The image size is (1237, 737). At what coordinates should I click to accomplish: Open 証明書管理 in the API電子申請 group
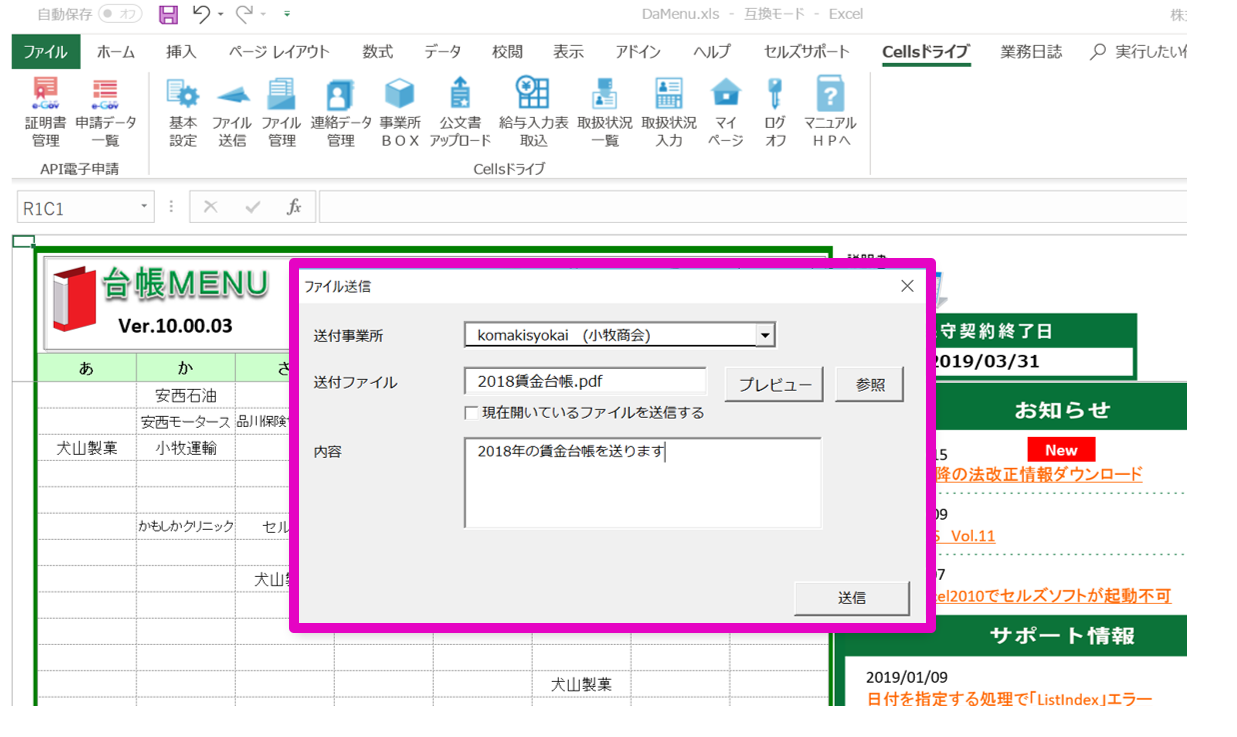tap(45, 113)
